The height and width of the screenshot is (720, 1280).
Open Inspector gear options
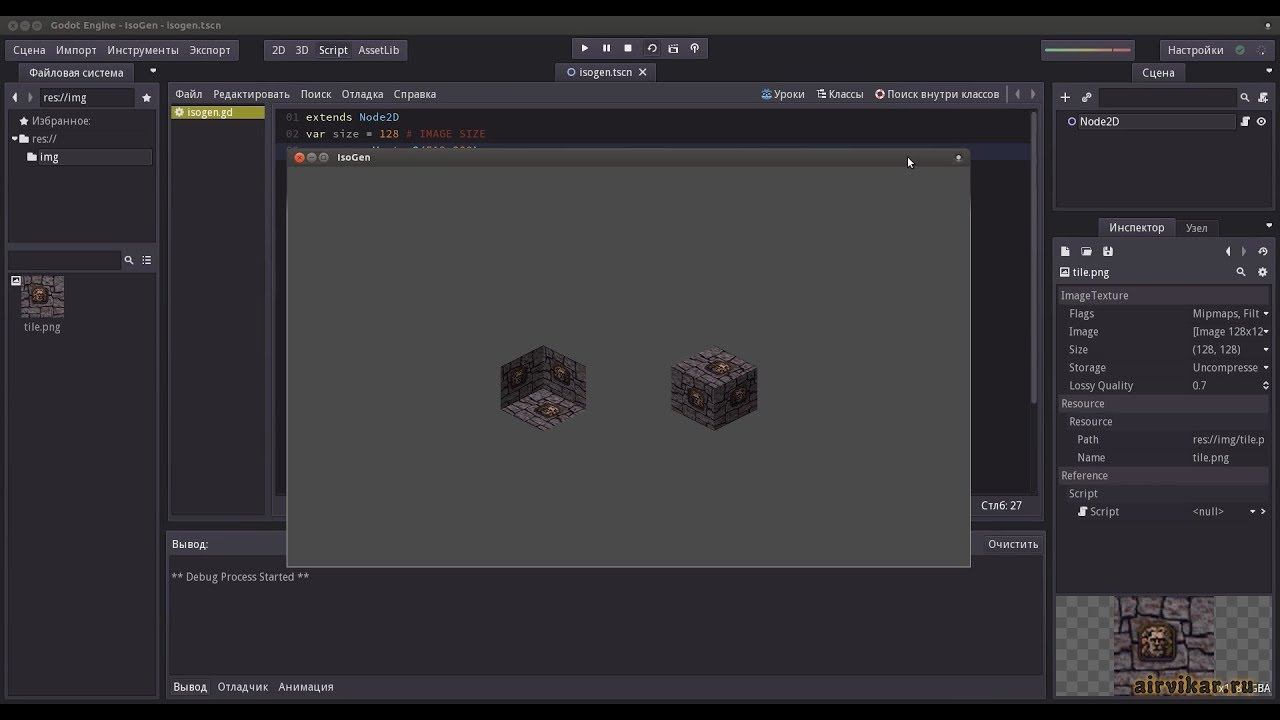click(x=1262, y=272)
